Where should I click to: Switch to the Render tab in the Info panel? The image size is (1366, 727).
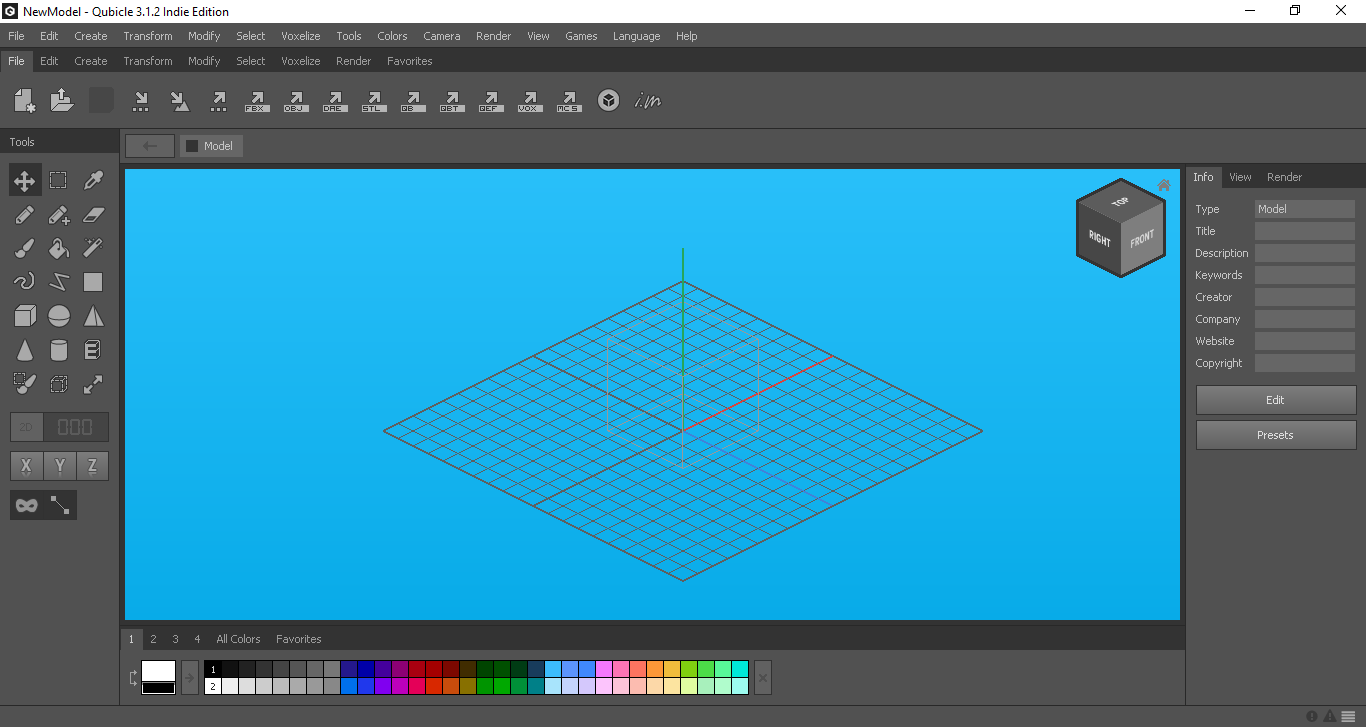[x=1284, y=176]
